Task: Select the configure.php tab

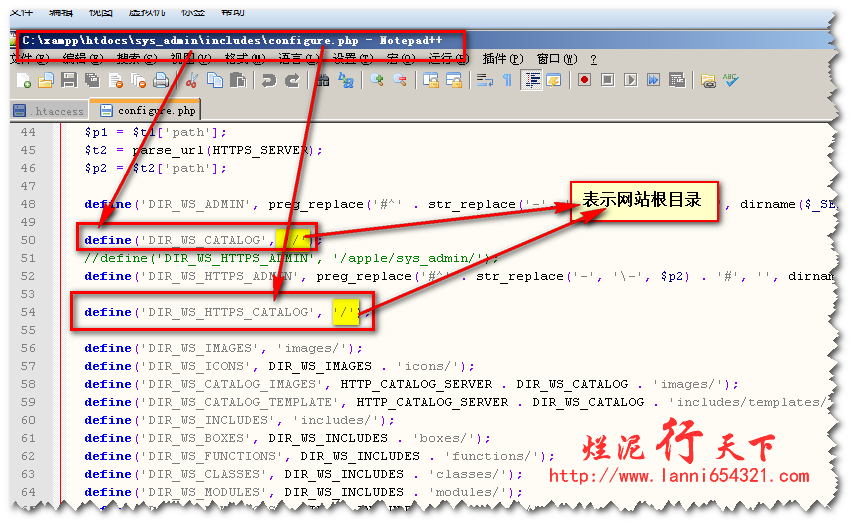Action: point(147,110)
